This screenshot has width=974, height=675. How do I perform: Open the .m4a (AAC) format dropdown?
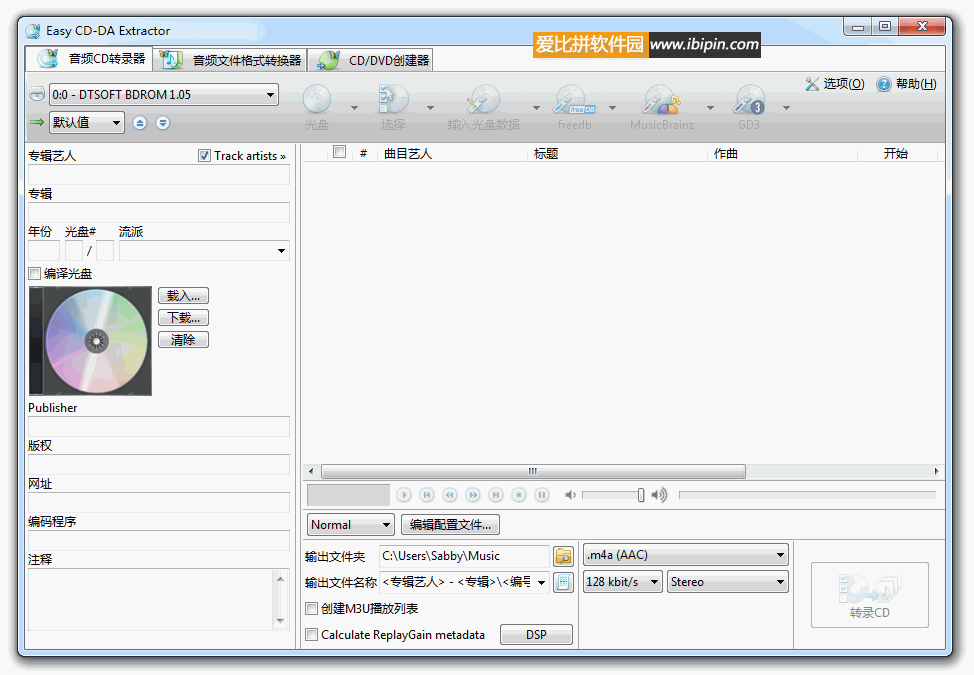pos(686,555)
